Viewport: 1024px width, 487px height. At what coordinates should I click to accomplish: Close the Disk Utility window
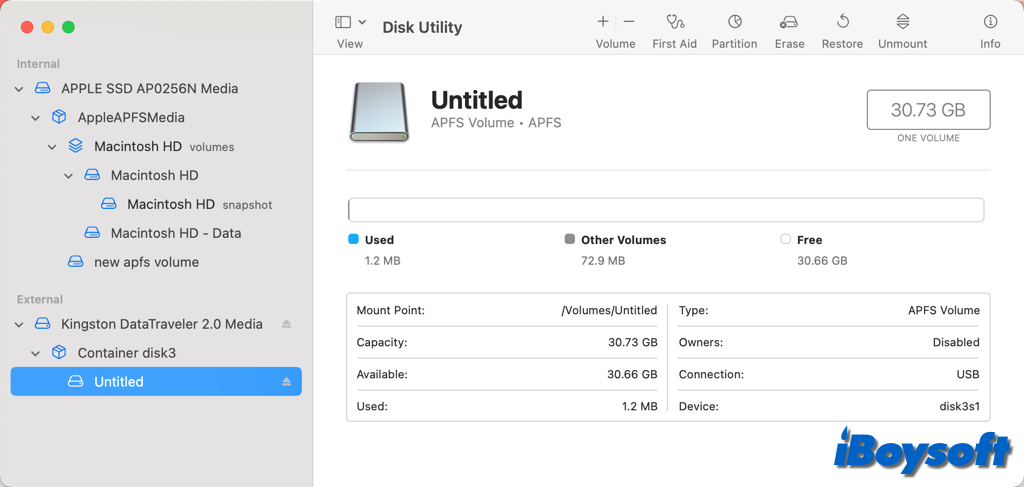[x=27, y=27]
